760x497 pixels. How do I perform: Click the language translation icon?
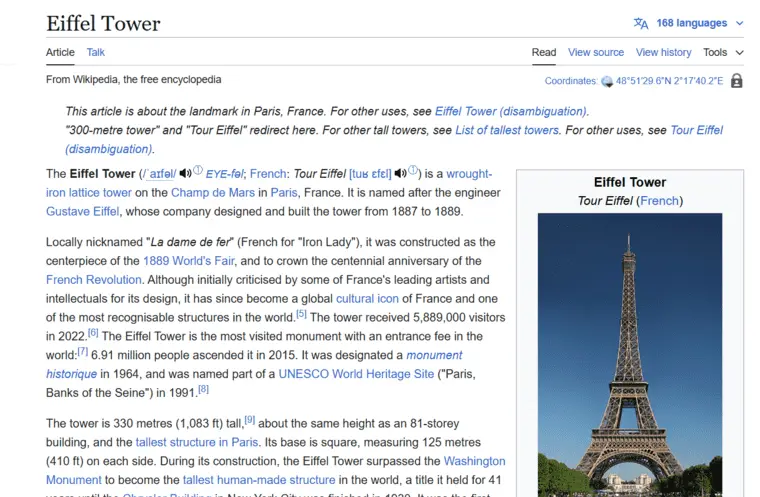pos(641,23)
